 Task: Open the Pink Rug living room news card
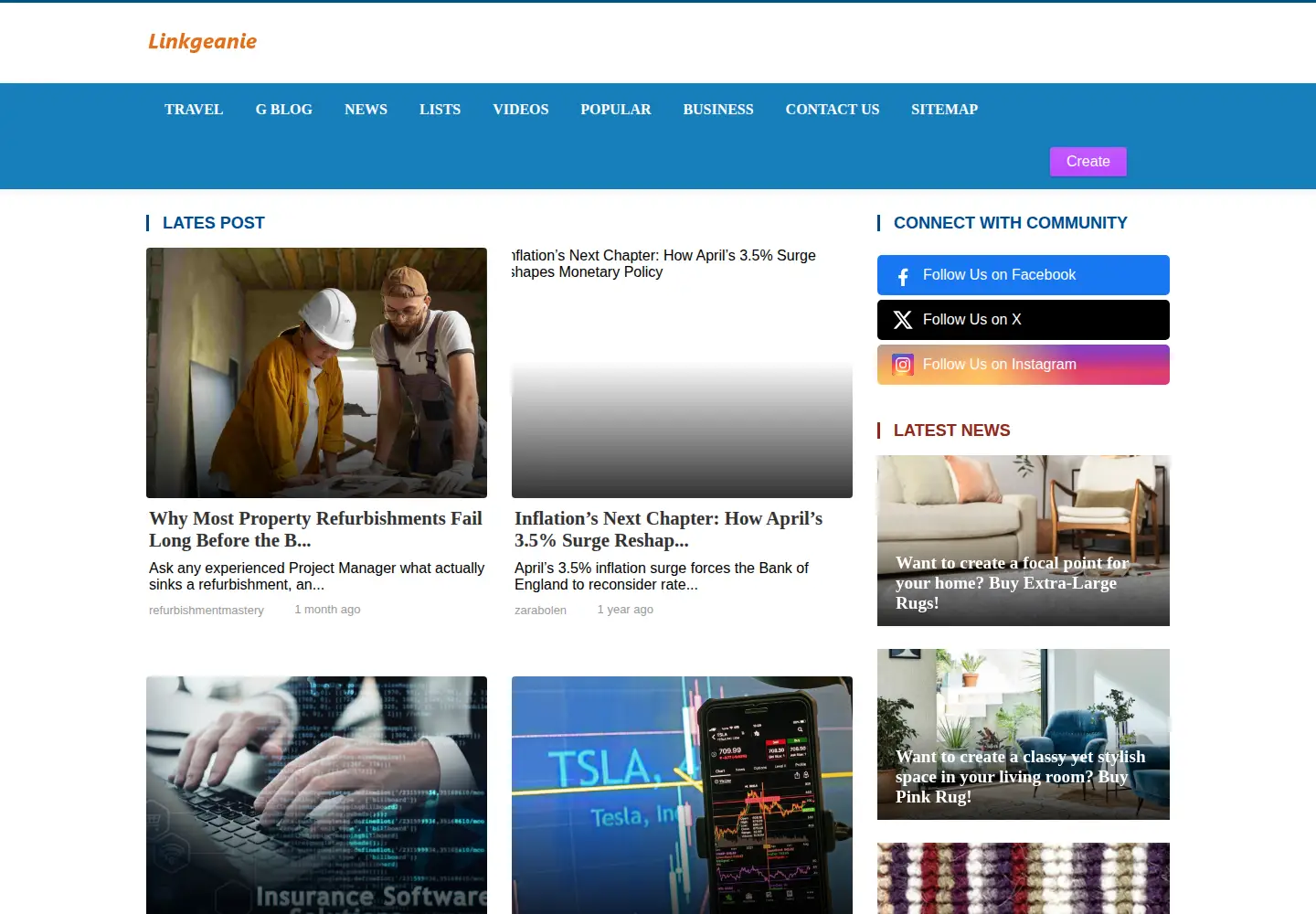coord(1024,734)
